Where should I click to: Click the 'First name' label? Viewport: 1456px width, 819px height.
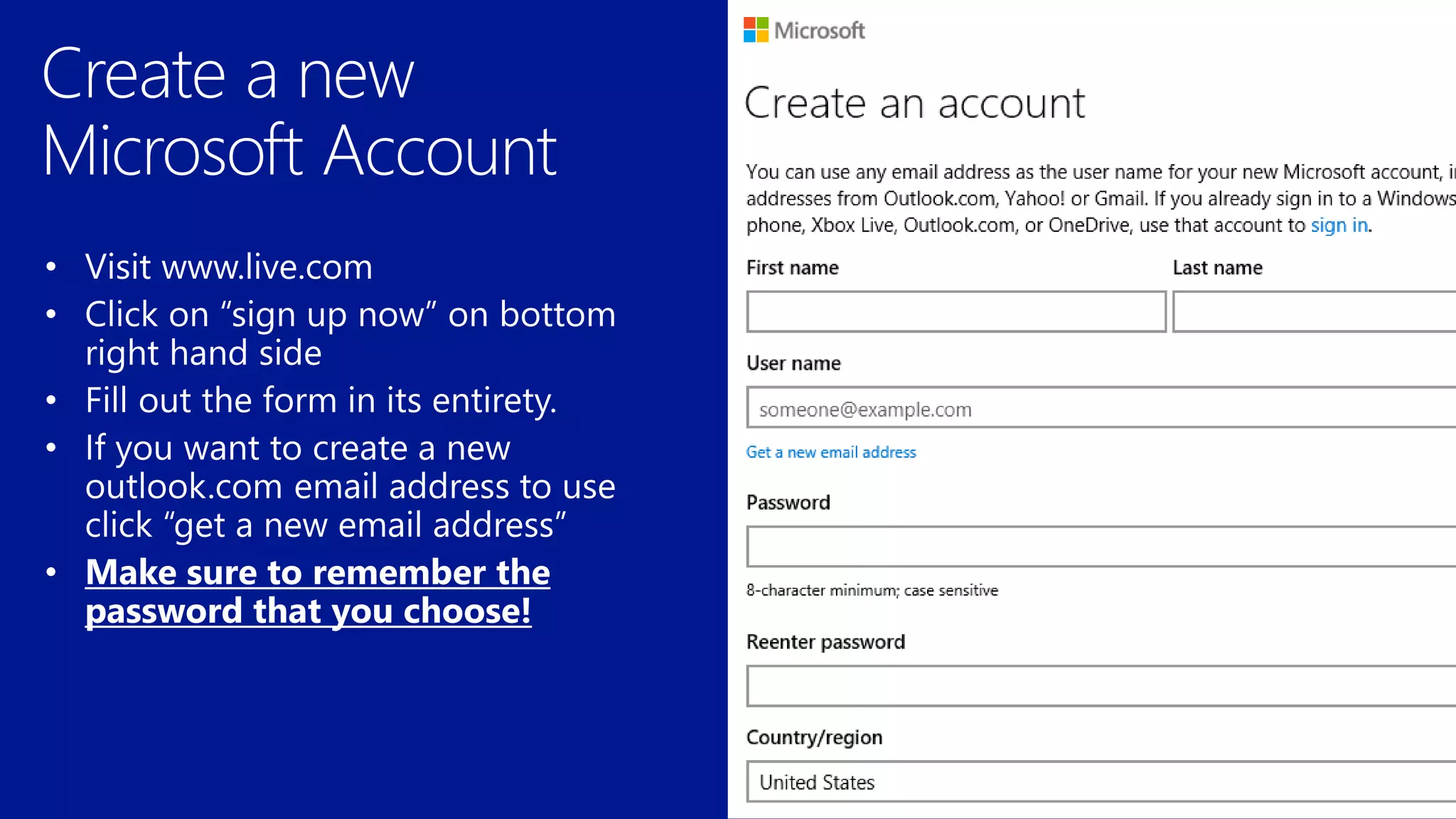792,268
